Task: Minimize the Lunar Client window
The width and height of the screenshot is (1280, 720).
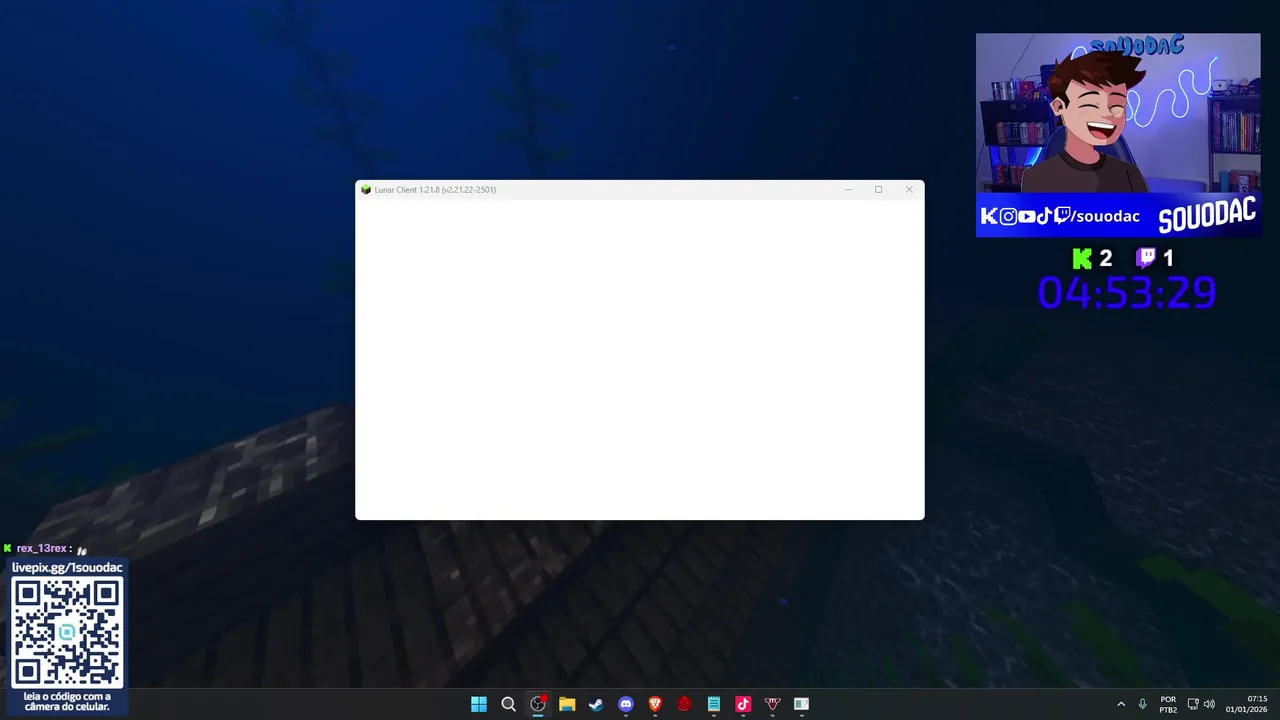Action: pyautogui.click(x=848, y=190)
